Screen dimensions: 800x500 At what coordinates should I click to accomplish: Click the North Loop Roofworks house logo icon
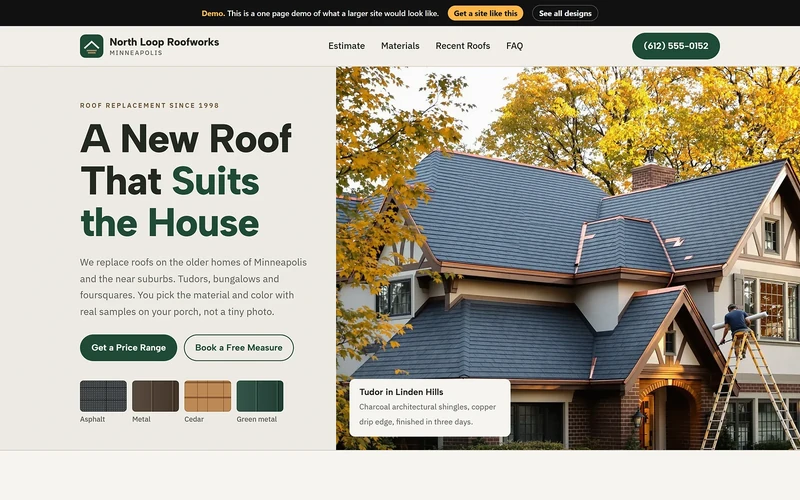point(91,46)
